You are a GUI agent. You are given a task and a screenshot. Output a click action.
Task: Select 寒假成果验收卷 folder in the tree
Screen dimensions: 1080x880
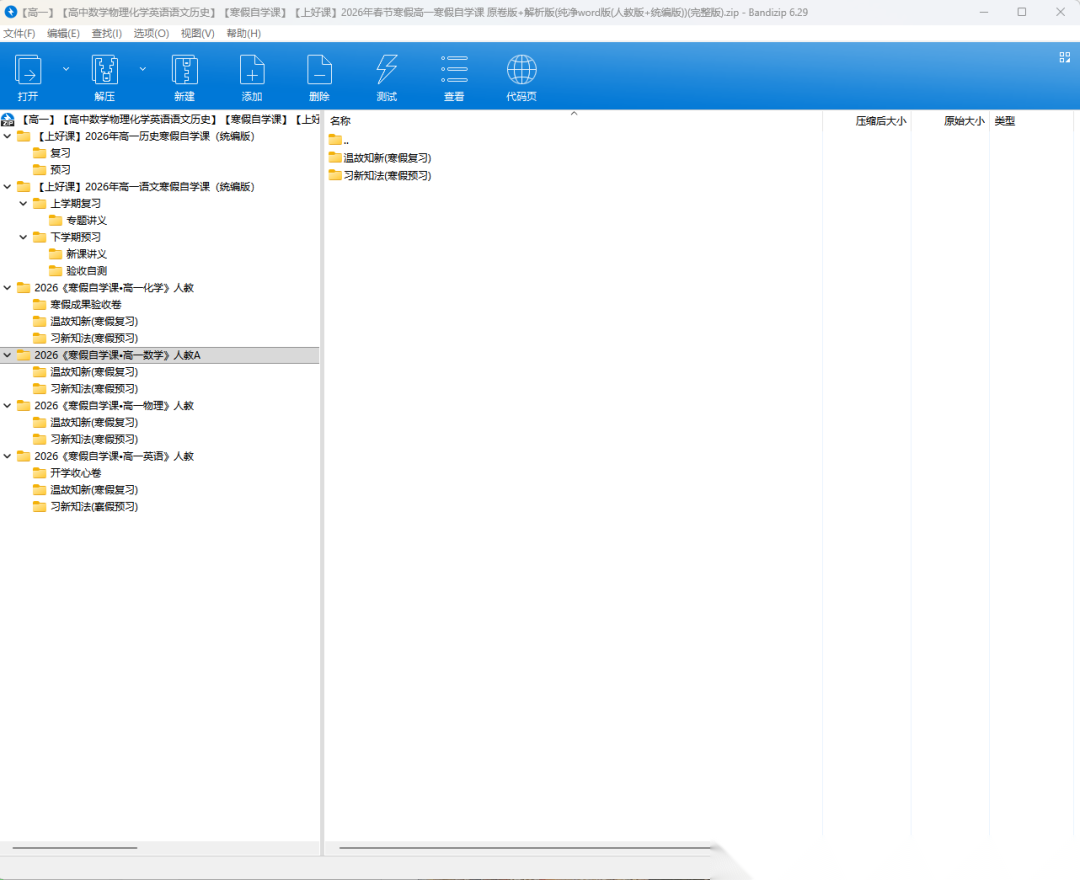(x=85, y=304)
